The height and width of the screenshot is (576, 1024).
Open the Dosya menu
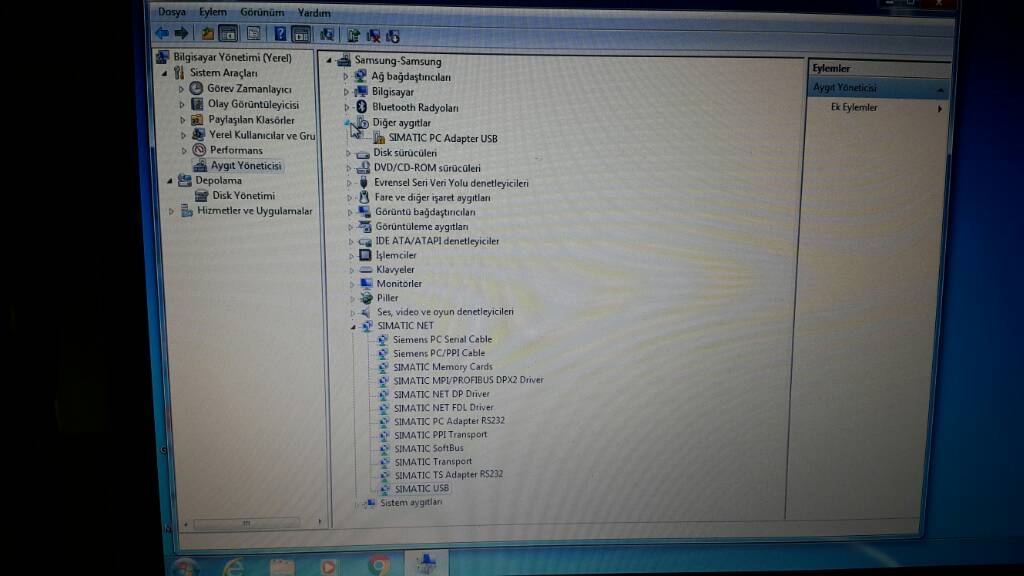pyautogui.click(x=172, y=12)
